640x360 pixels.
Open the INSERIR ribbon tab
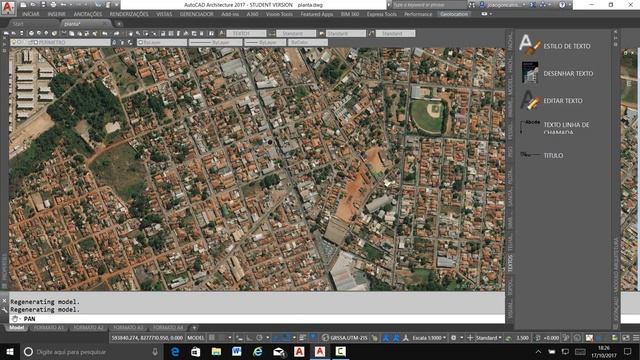[x=56, y=14]
